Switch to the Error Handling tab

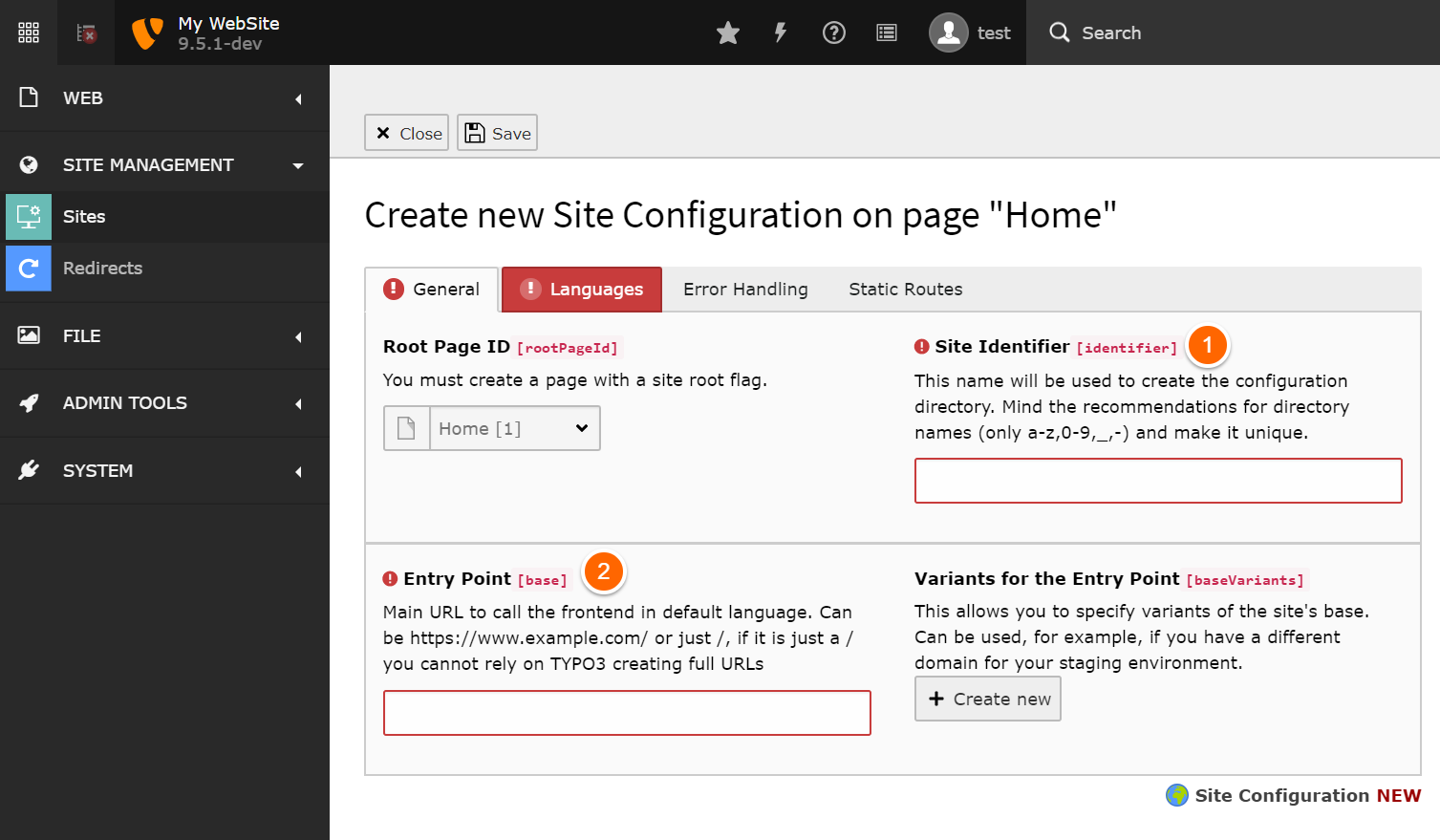point(745,289)
